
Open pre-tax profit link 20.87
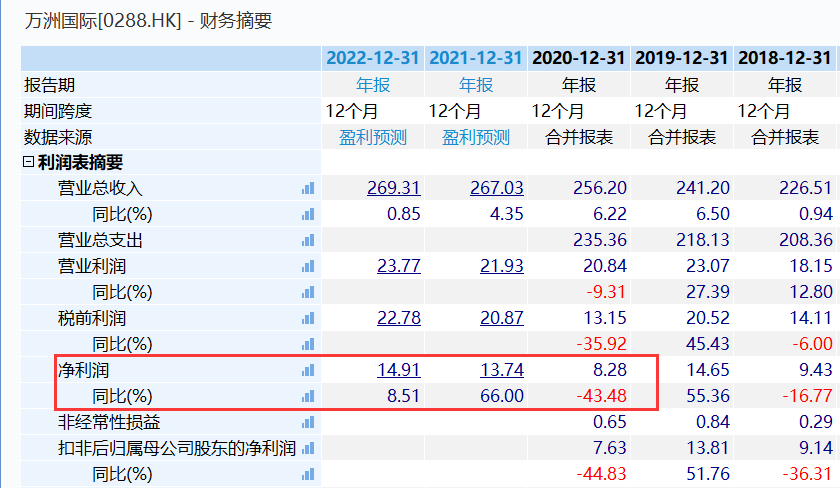point(501,318)
